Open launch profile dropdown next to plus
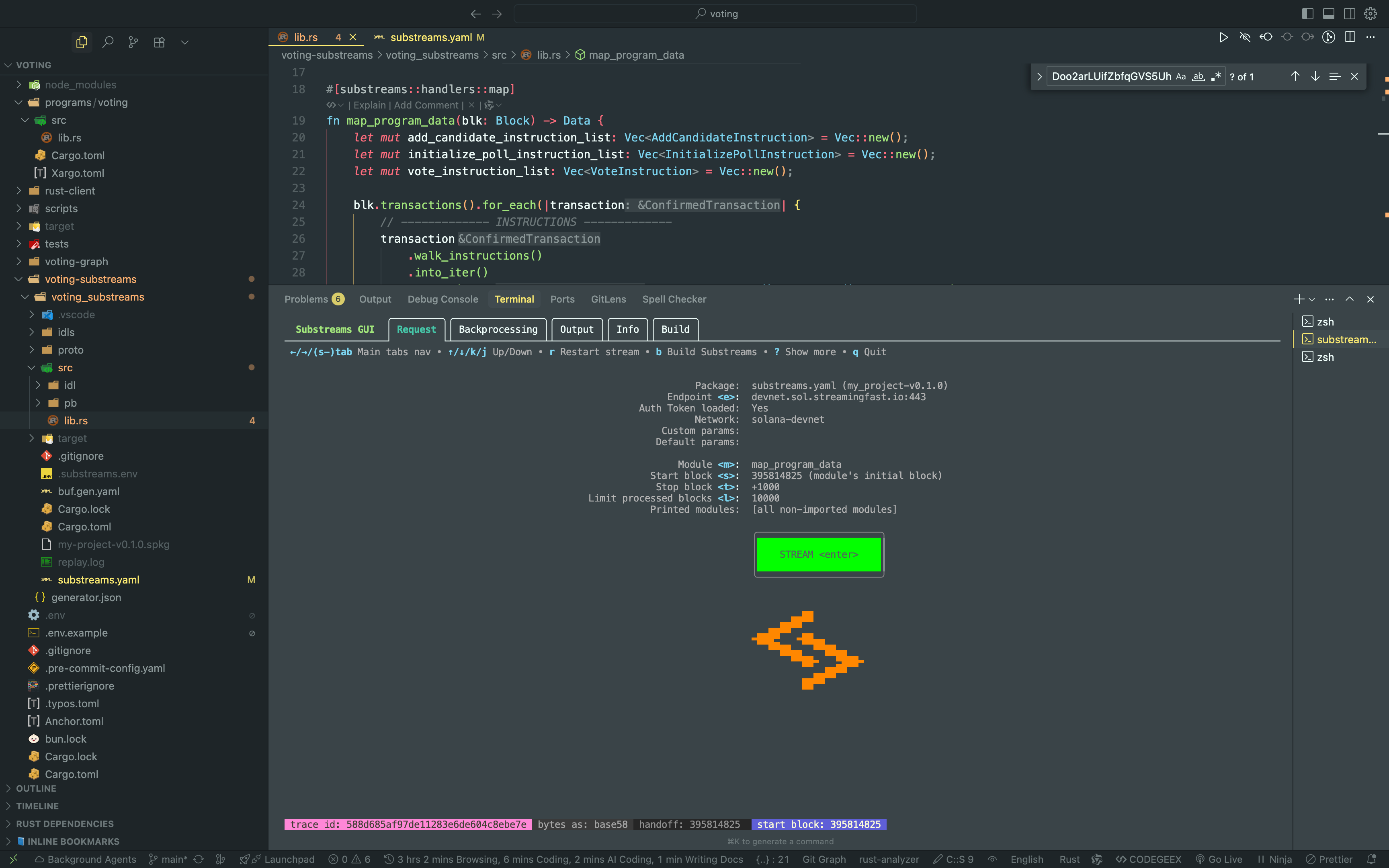Screen dimensions: 1389x868 [x=1312, y=300]
